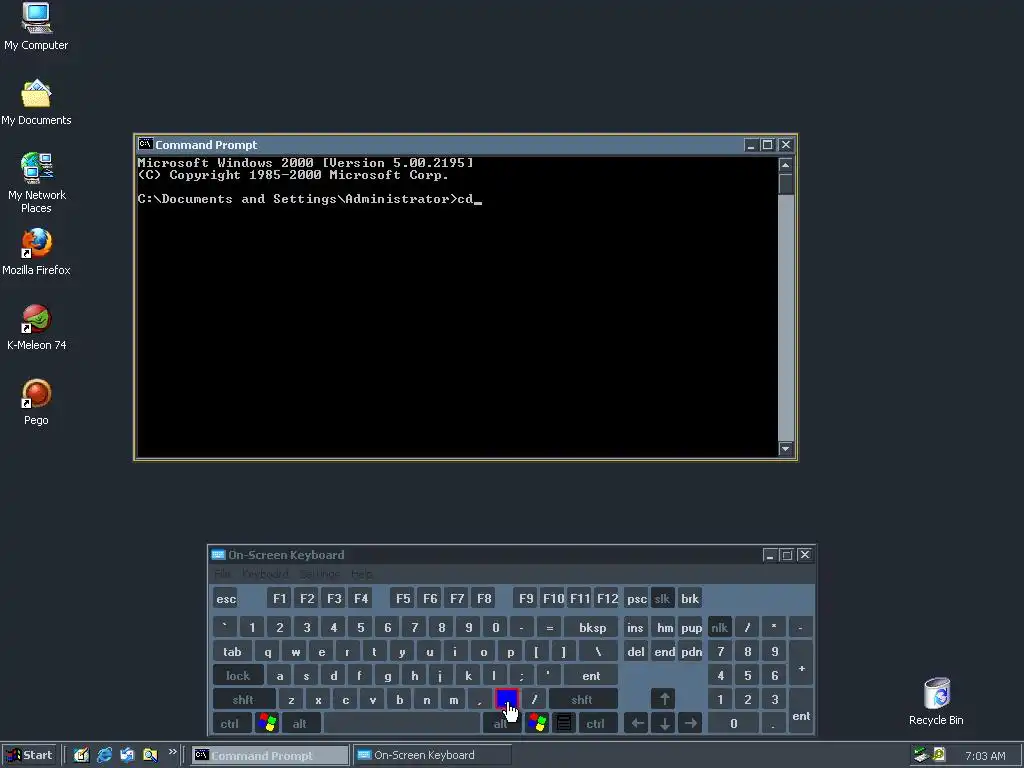Image resolution: width=1024 pixels, height=768 pixels.
Task: Click the right arrow key
Action: coord(690,724)
